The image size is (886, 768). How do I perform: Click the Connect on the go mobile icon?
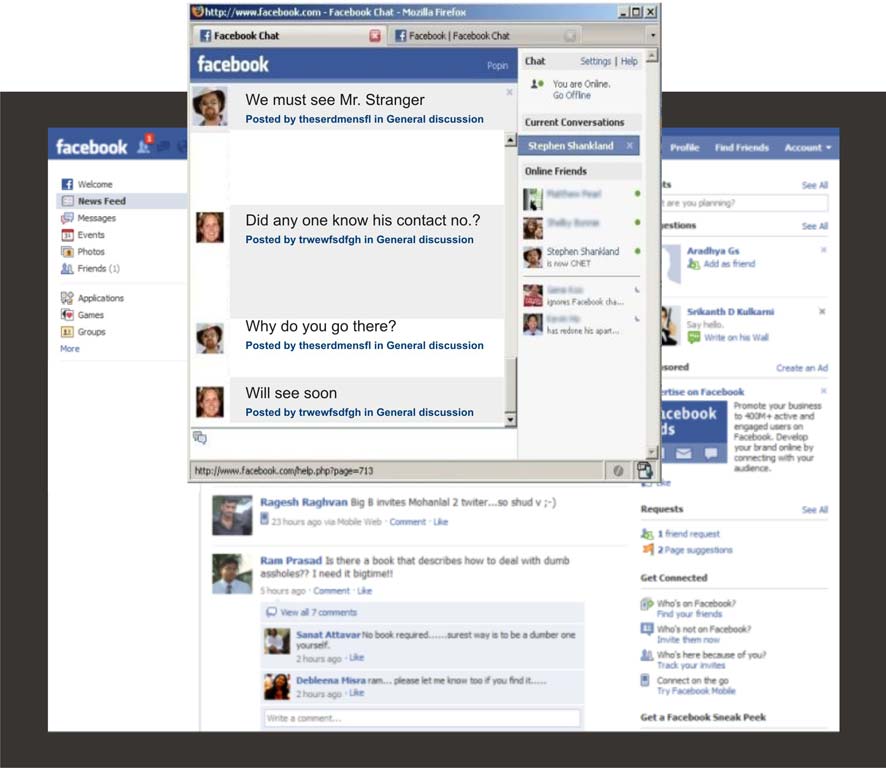645,680
